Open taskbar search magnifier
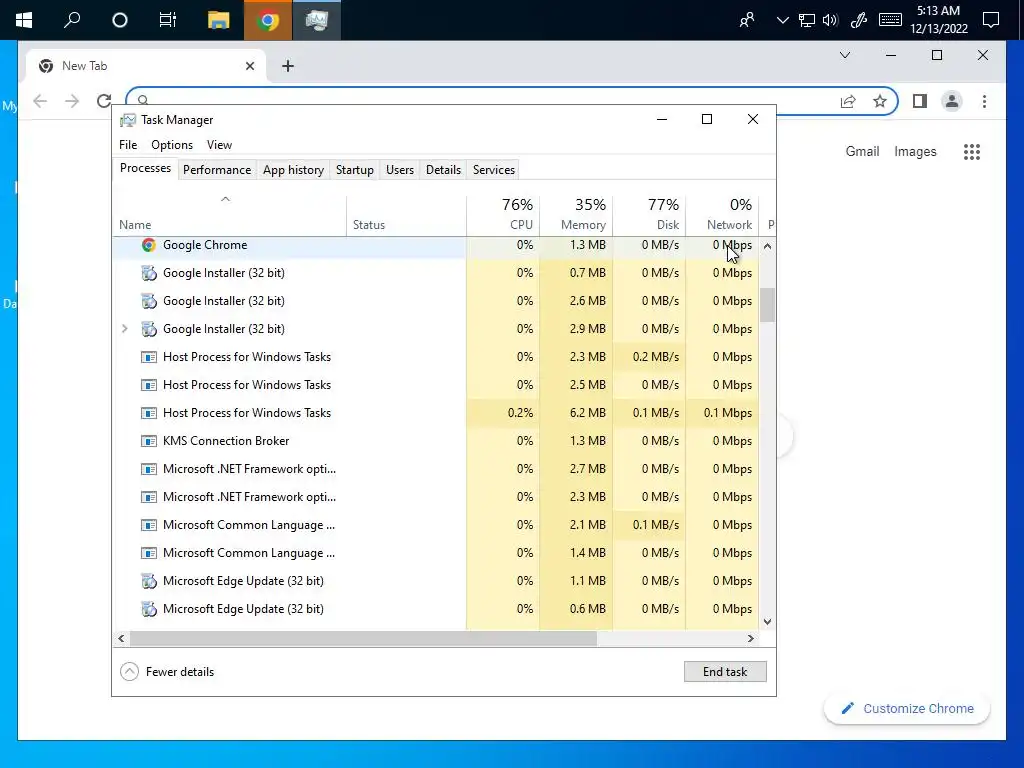1024x768 pixels. pyautogui.click(x=72, y=20)
